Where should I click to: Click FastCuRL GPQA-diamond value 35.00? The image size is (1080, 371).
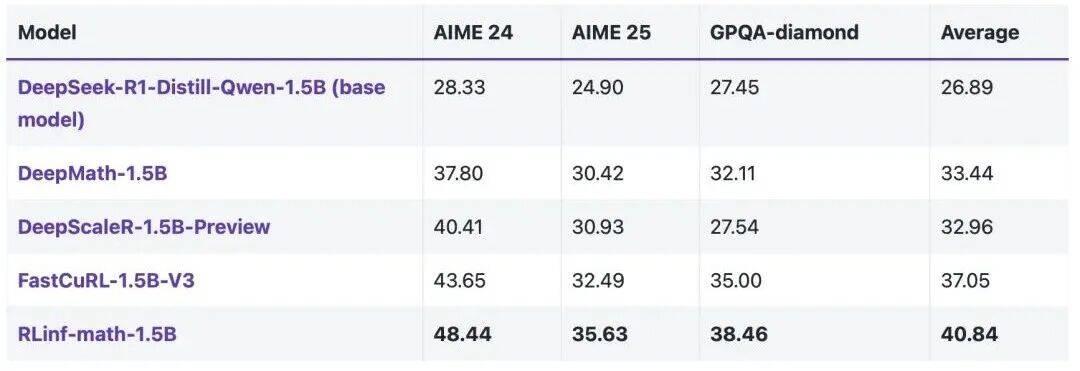tap(736, 280)
